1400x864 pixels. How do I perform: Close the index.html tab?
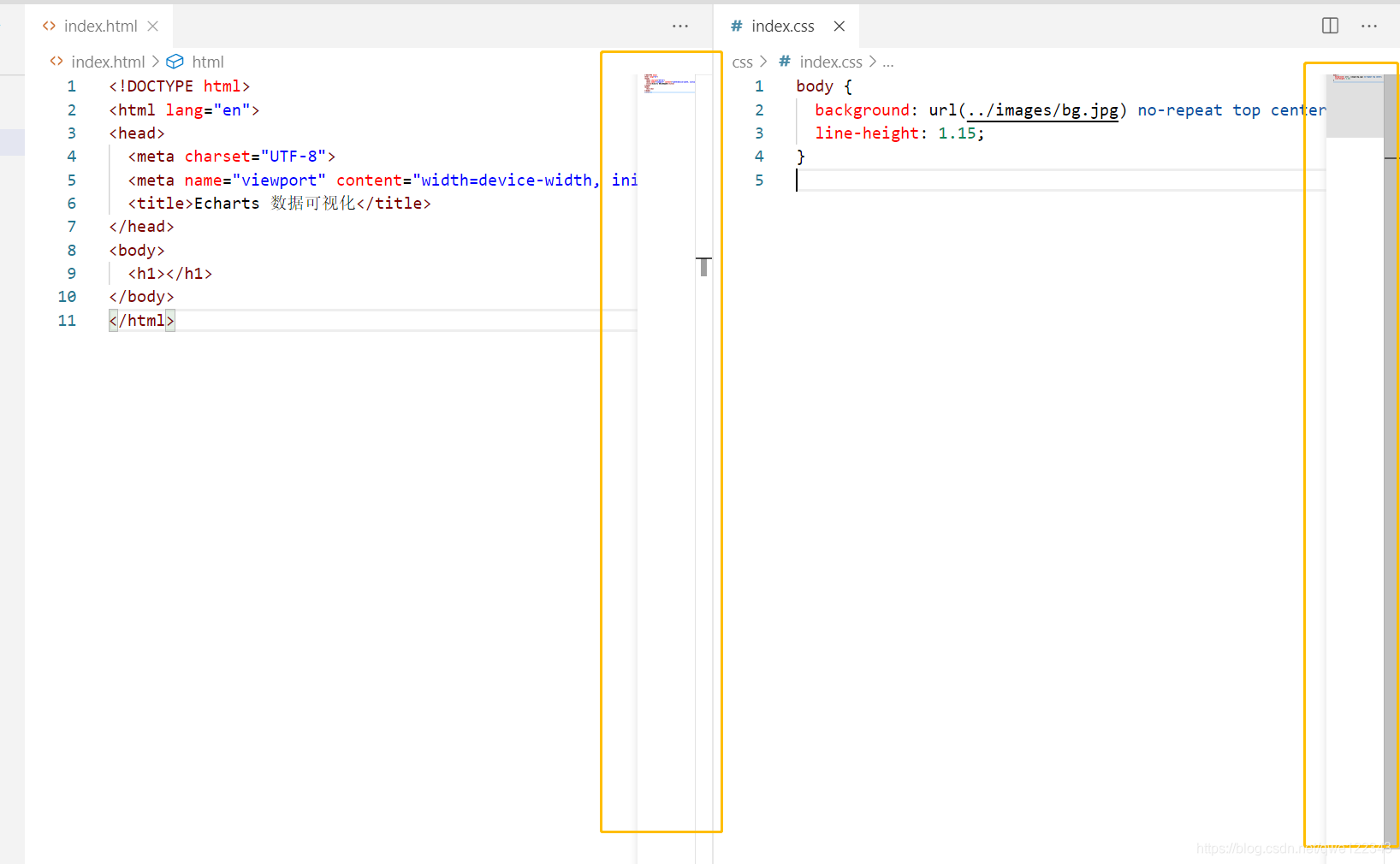[x=152, y=27]
